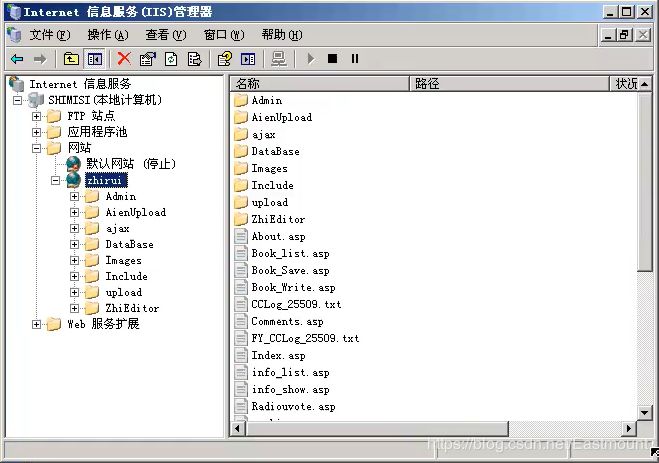Click the About.asp file icon

[x=241, y=236]
